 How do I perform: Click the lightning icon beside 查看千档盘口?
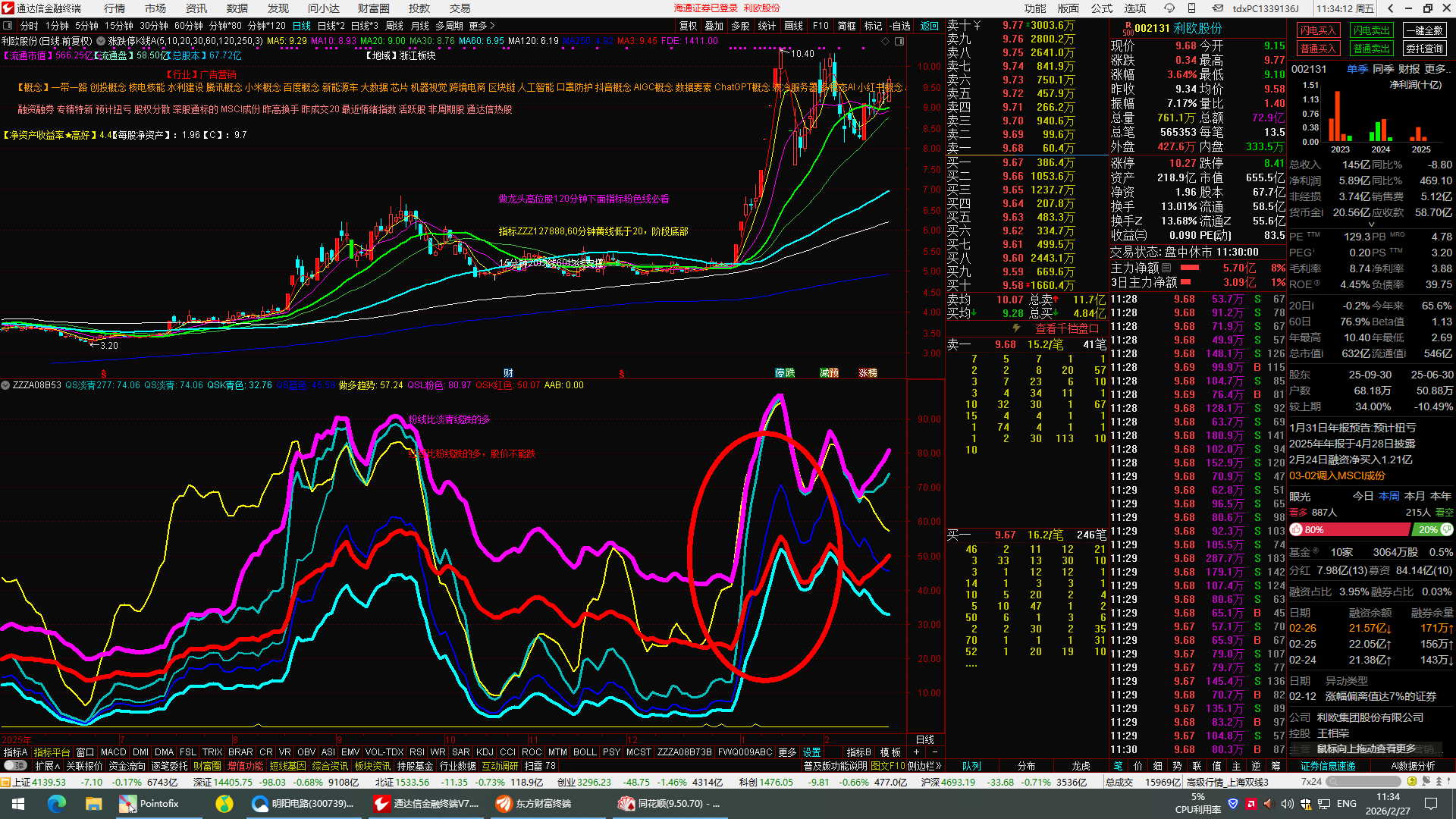(x=1016, y=328)
